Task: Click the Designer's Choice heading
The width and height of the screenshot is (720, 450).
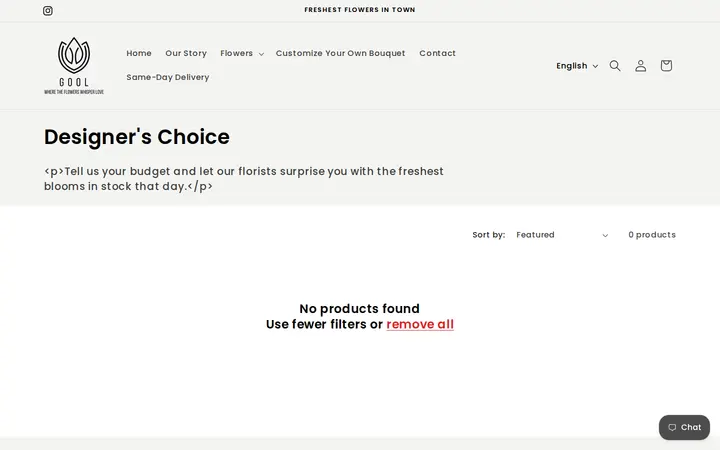Action: pos(137,137)
